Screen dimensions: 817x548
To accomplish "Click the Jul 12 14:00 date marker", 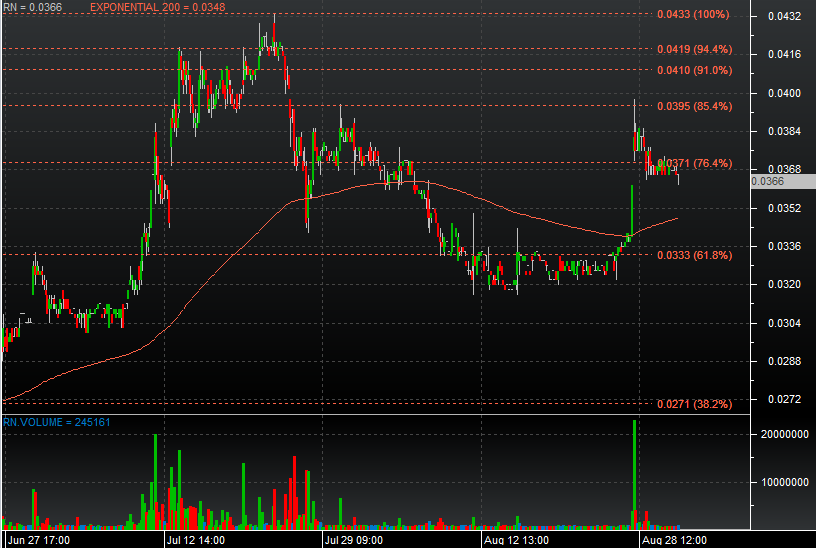I will pyautogui.click(x=194, y=539).
